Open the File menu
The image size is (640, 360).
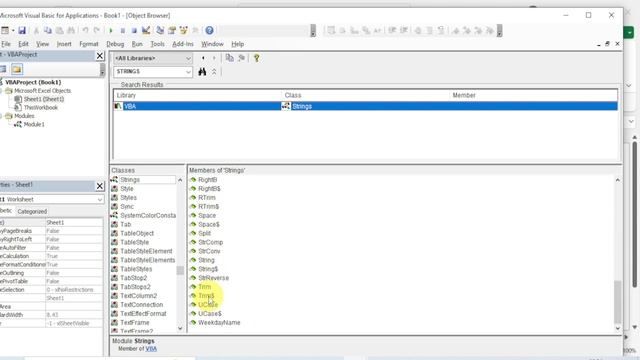[6, 44]
